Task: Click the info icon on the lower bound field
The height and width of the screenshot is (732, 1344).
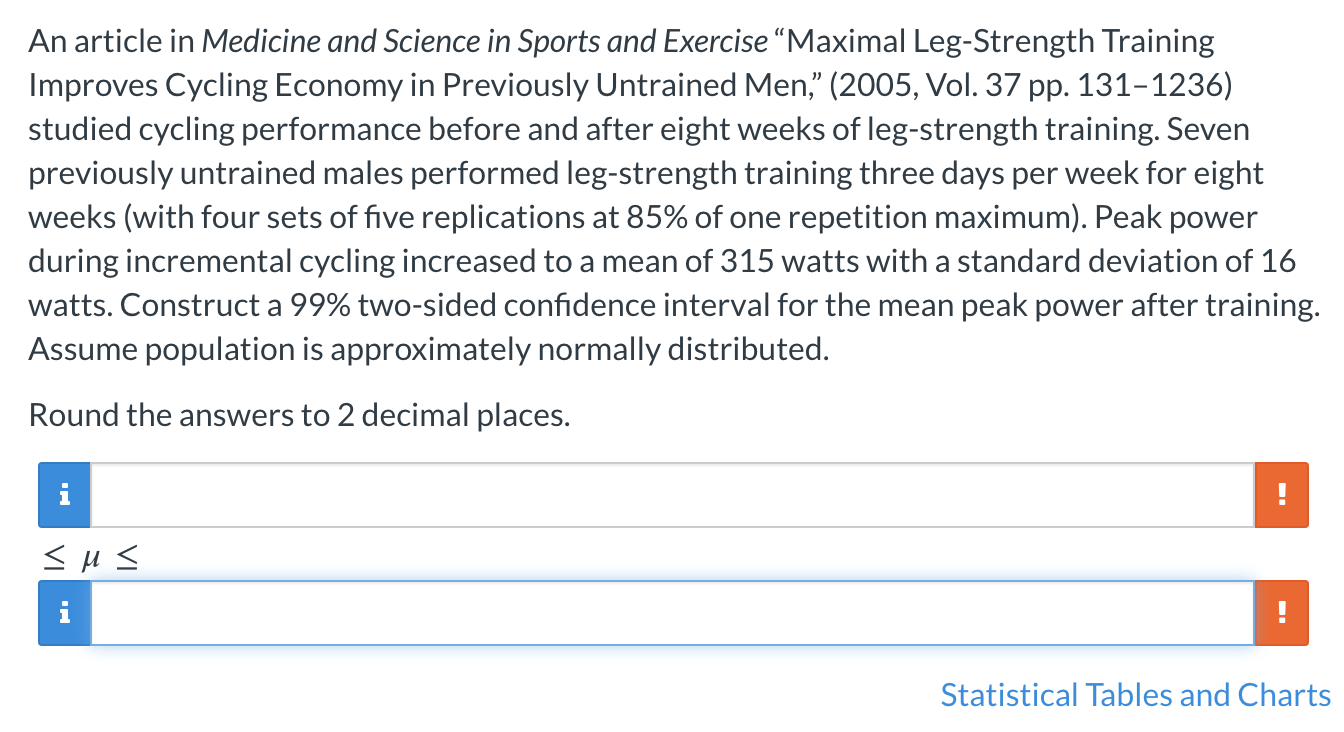Action: click(x=63, y=494)
